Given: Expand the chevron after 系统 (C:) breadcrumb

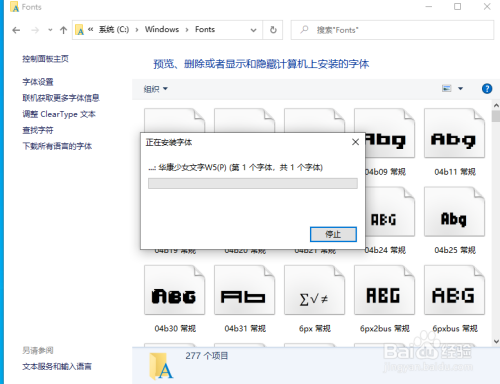Looking at the screenshot, I should pyautogui.click(x=137, y=30).
